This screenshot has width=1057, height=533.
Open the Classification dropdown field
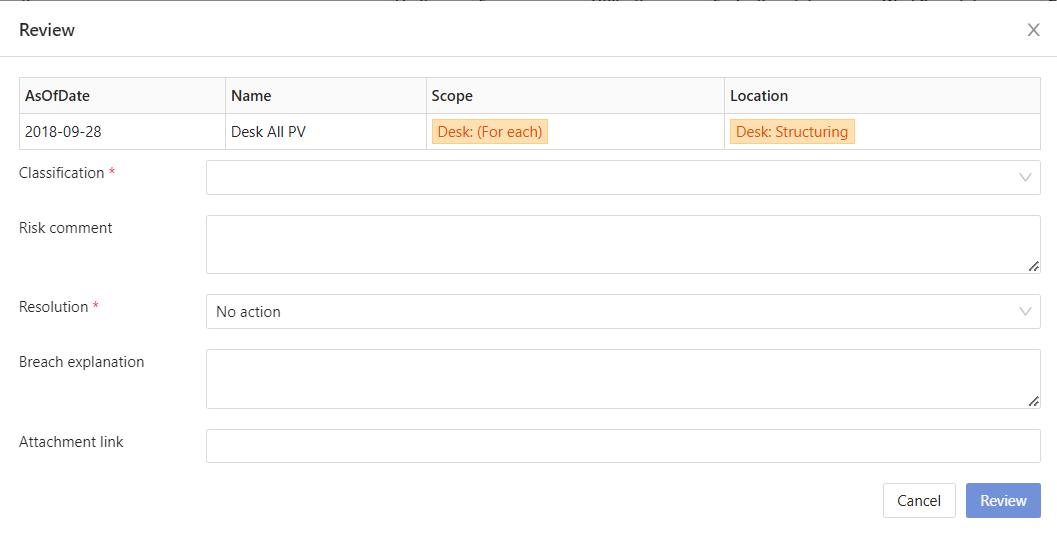tap(610, 178)
